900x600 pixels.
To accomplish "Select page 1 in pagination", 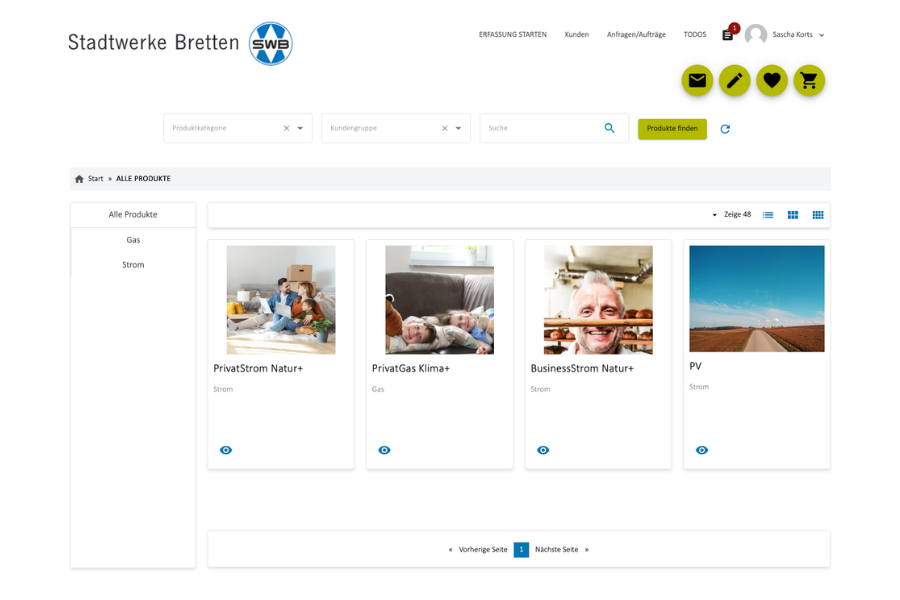I will pos(521,549).
